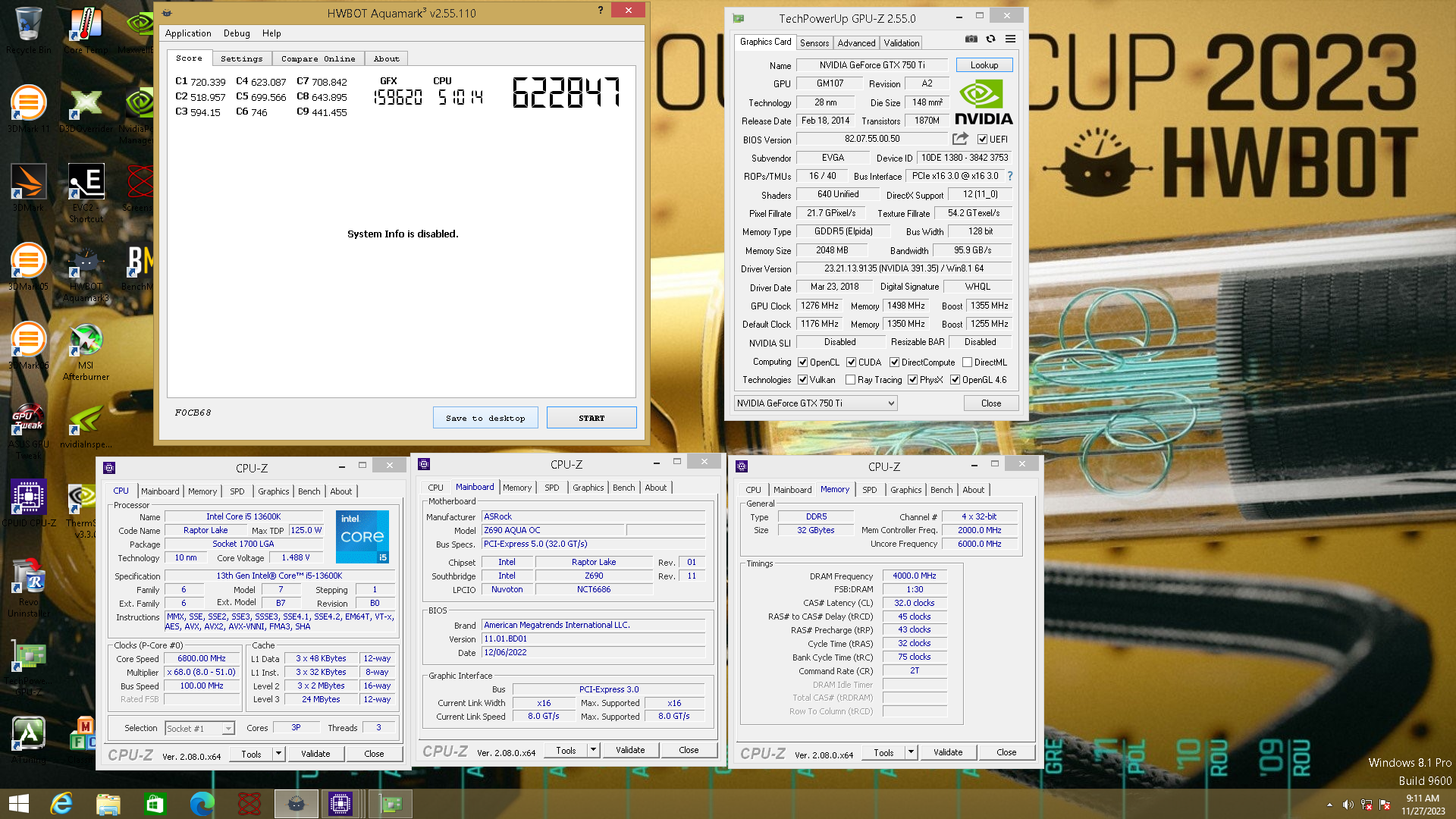The height and width of the screenshot is (819, 1456).
Task: Click the Core Speed value 6800.00 MHz
Action: pyautogui.click(x=201, y=658)
